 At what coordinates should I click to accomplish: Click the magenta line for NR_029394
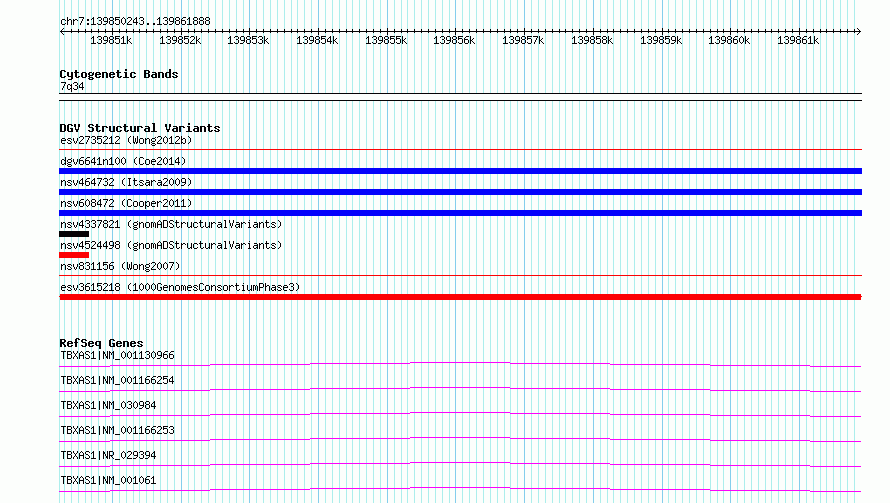click(x=460, y=464)
